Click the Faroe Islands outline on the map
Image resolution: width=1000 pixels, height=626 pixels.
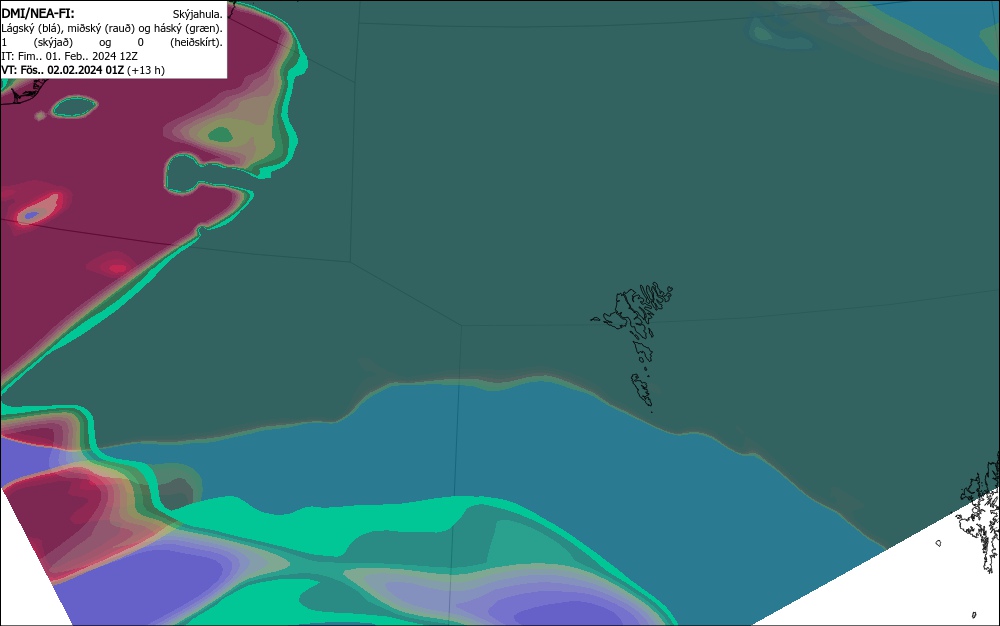(633, 346)
